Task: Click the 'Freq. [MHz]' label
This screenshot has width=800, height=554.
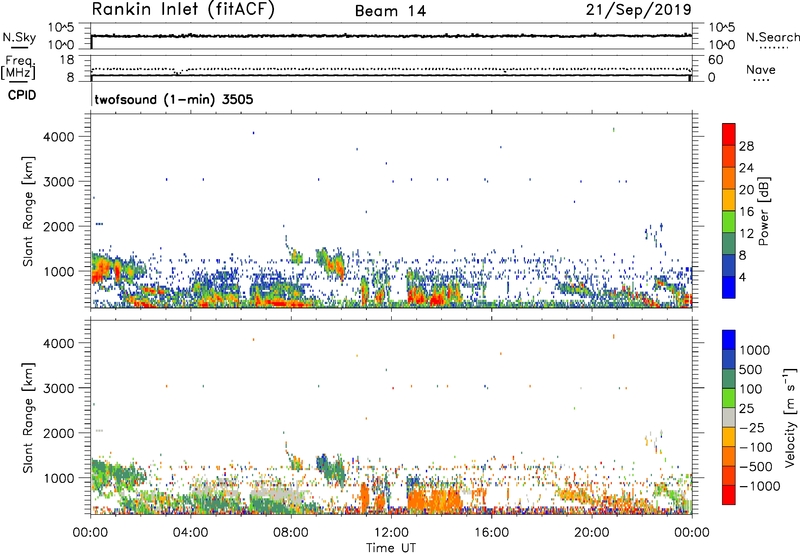Action: click(18, 68)
